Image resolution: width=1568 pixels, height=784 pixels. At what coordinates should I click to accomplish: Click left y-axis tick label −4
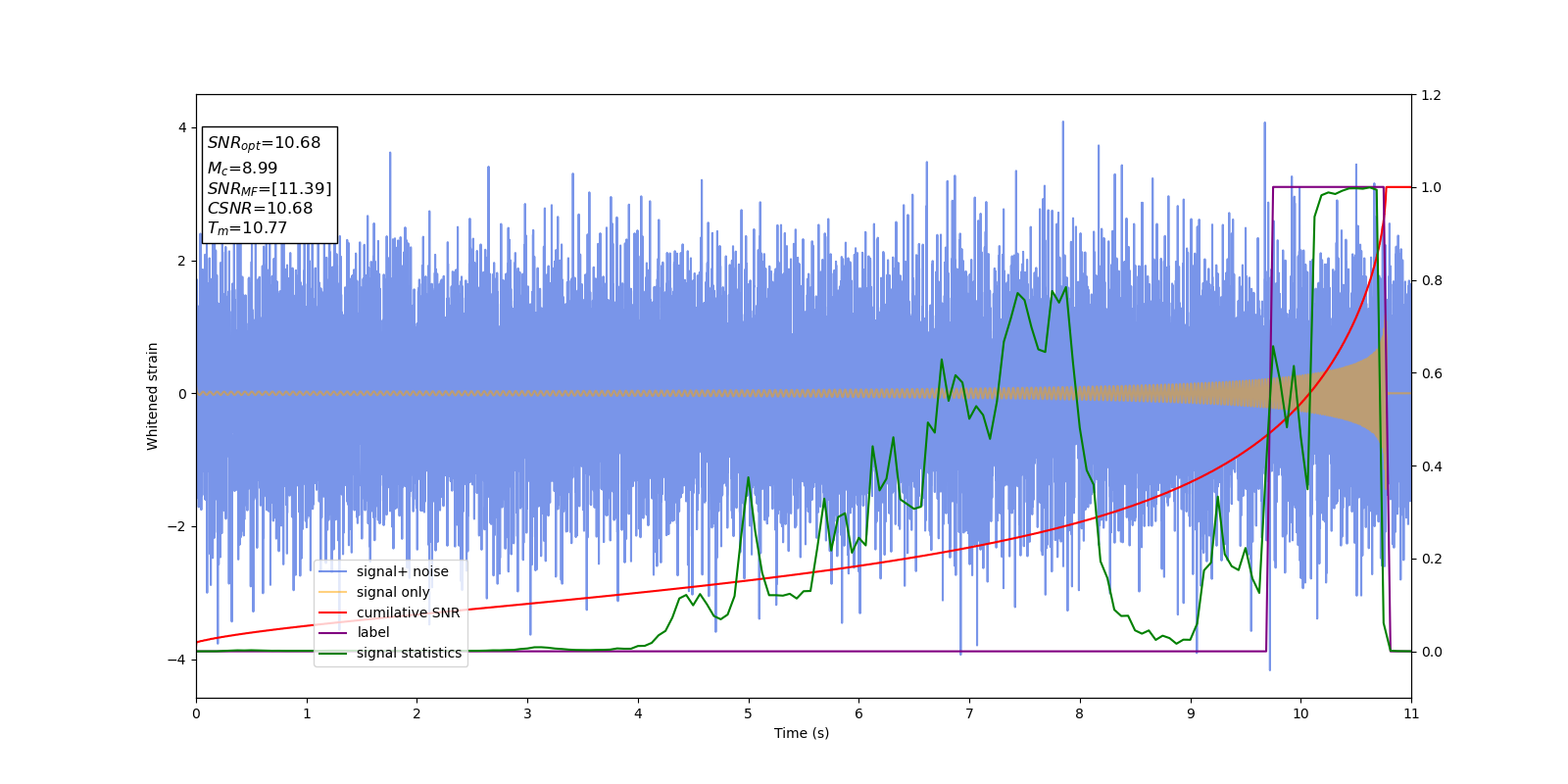[x=176, y=660]
